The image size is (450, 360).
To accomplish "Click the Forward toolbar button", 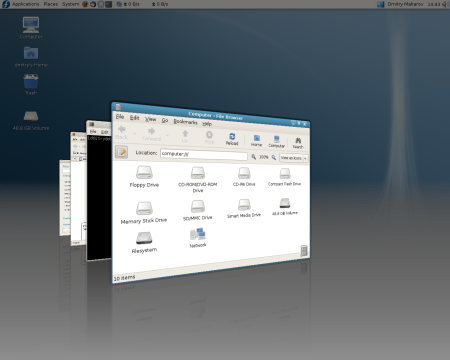I will pos(151,134).
